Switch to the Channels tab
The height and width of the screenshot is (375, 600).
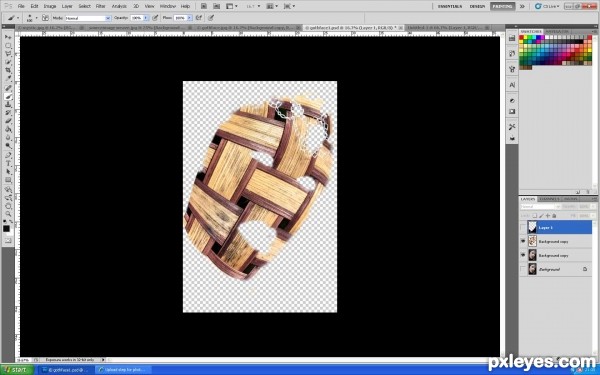[549, 199]
